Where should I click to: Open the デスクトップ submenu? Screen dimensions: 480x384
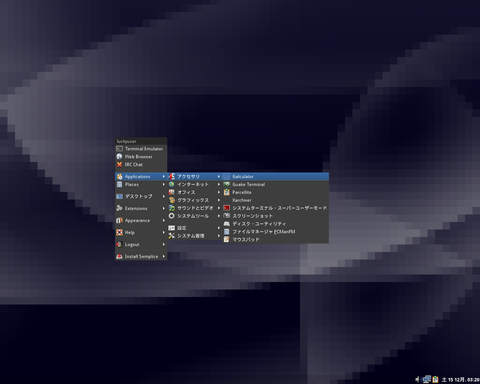[x=141, y=196]
